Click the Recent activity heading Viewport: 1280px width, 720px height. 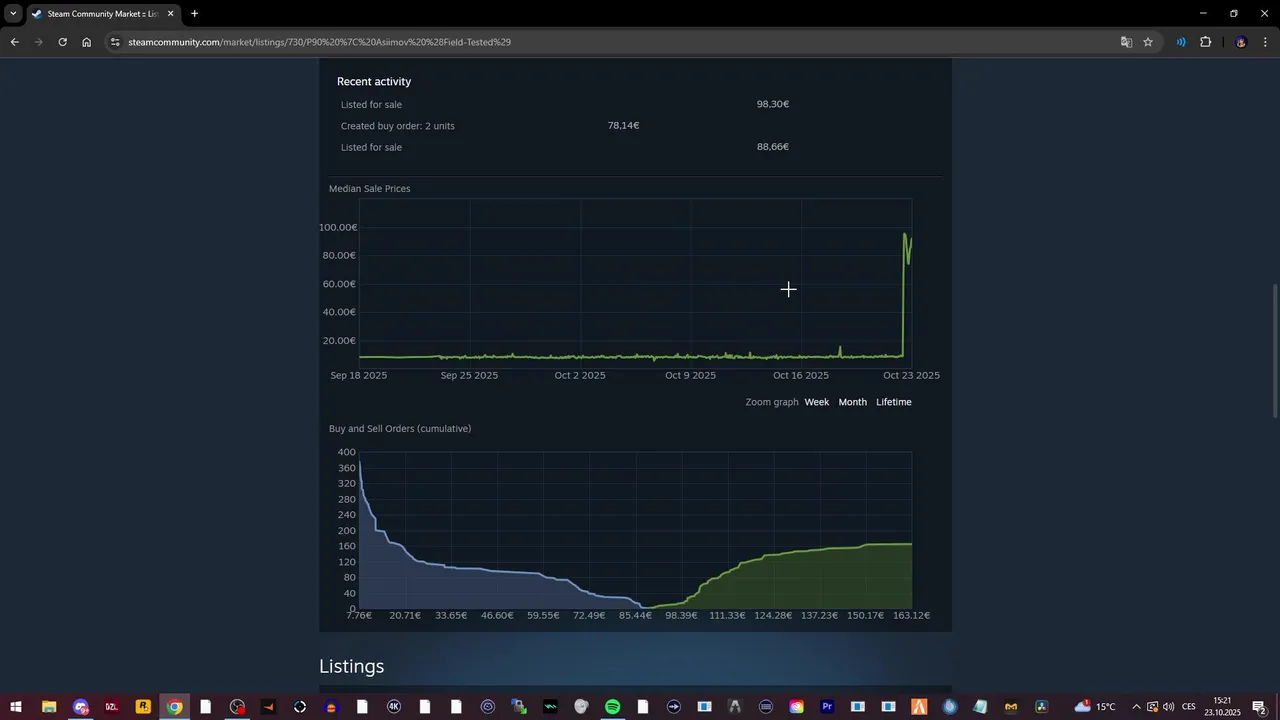click(374, 82)
